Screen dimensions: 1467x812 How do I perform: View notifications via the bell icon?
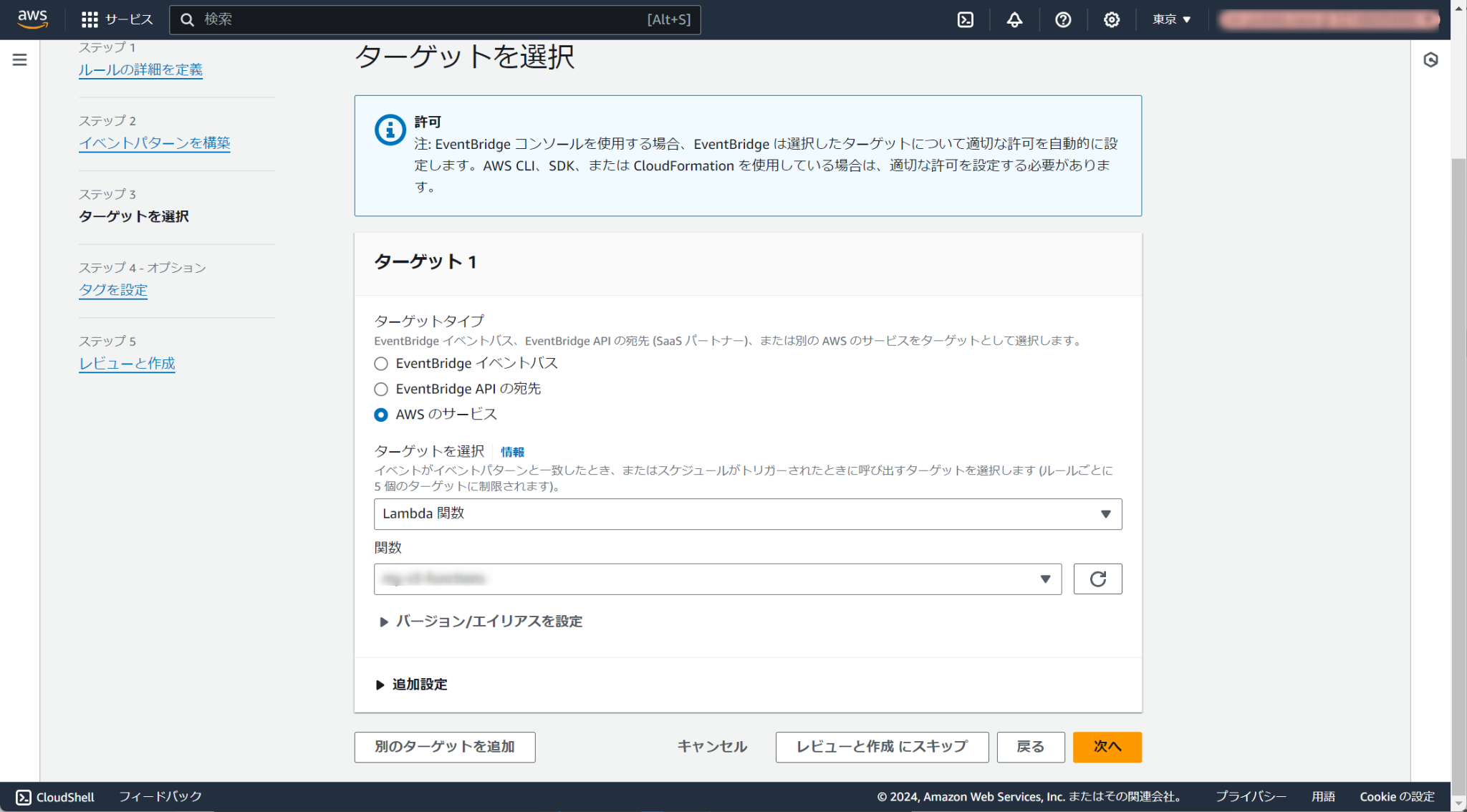(1014, 19)
